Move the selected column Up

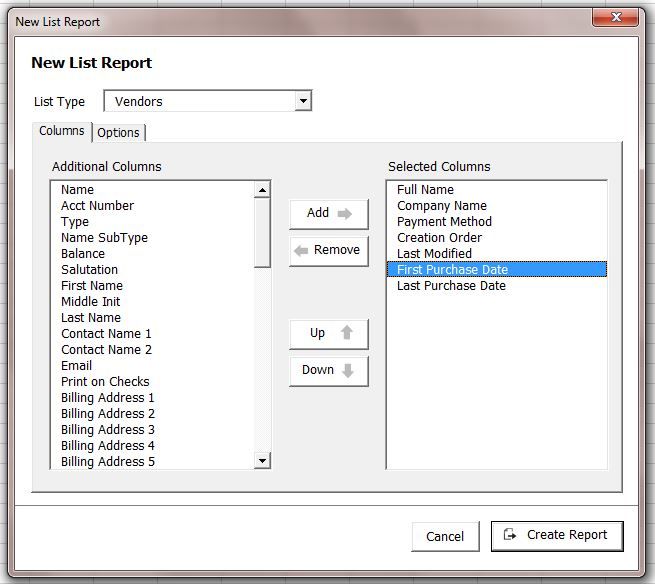click(x=329, y=333)
